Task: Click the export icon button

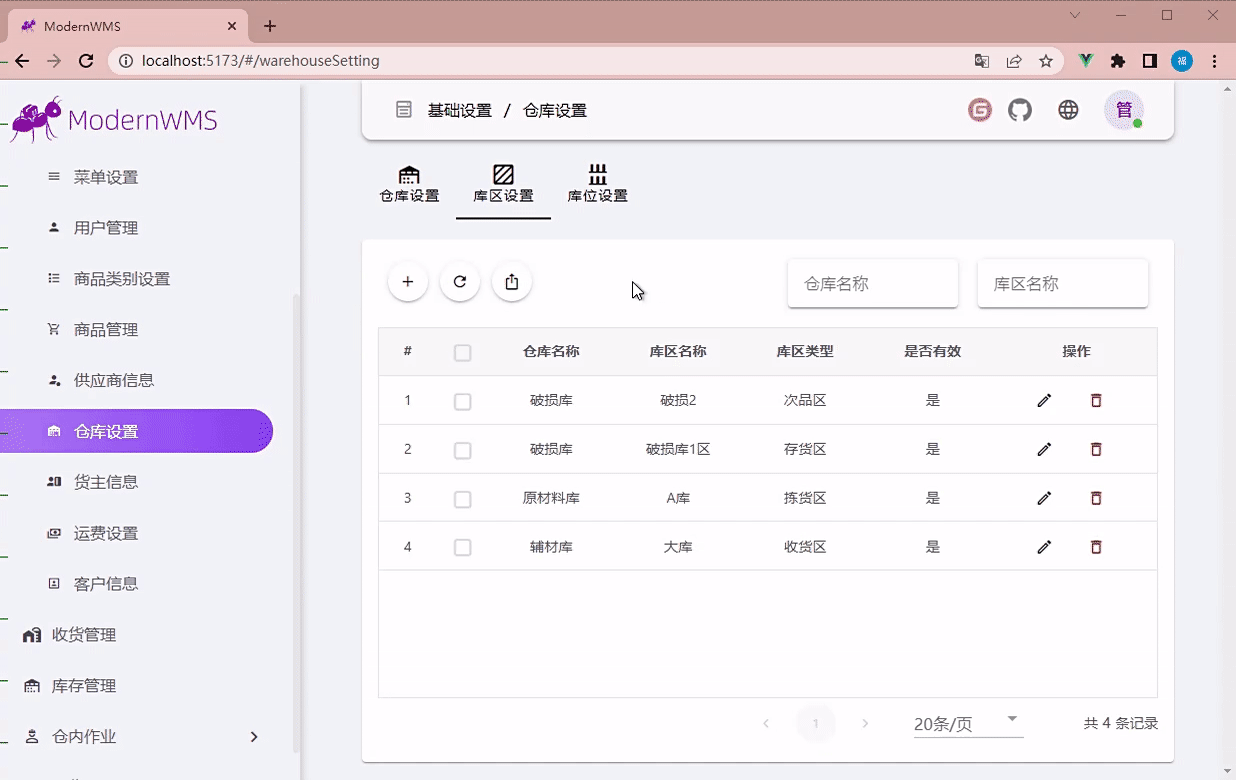Action: click(512, 282)
